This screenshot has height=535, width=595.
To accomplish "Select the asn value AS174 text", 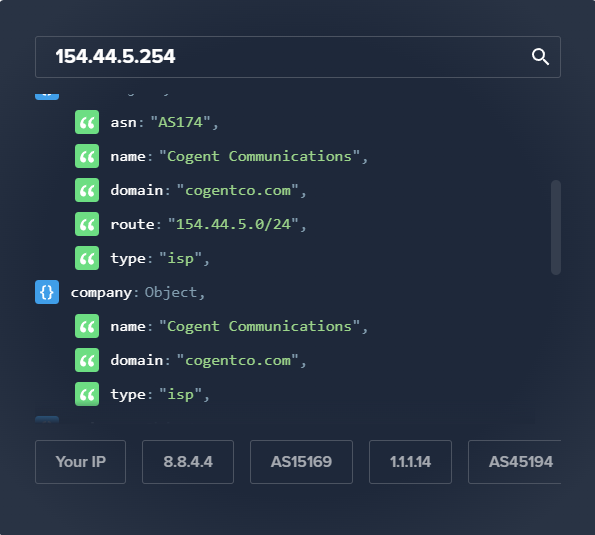I will (x=180, y=122).
